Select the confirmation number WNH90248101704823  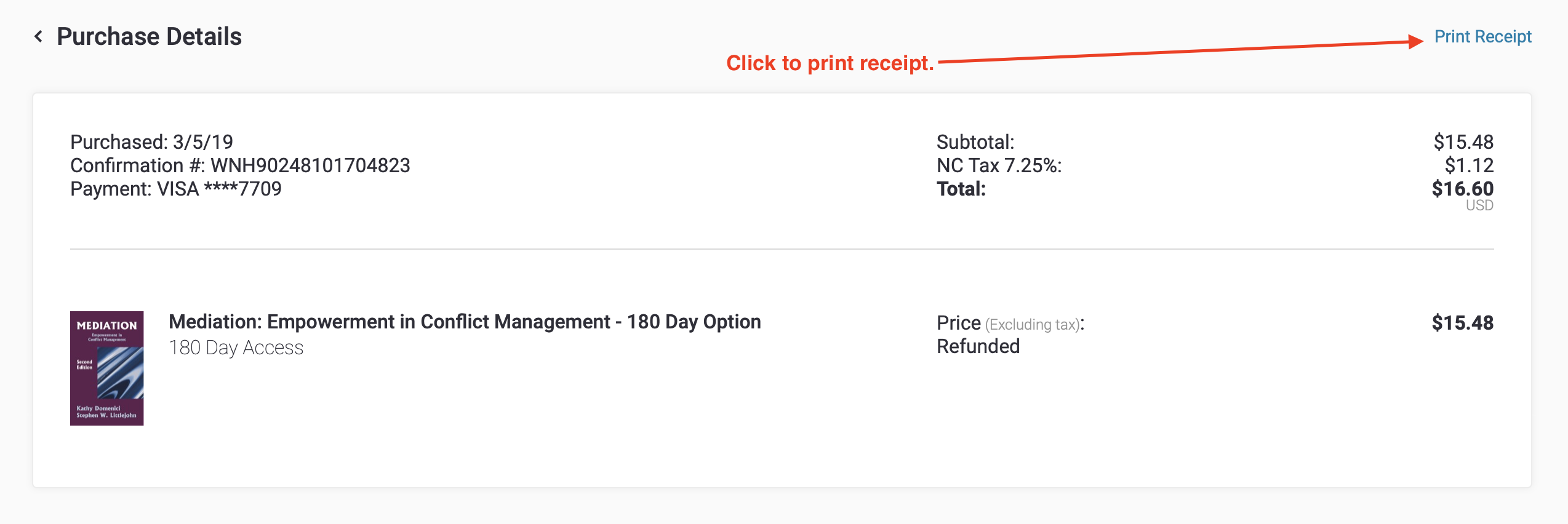(x=310, y=165)
